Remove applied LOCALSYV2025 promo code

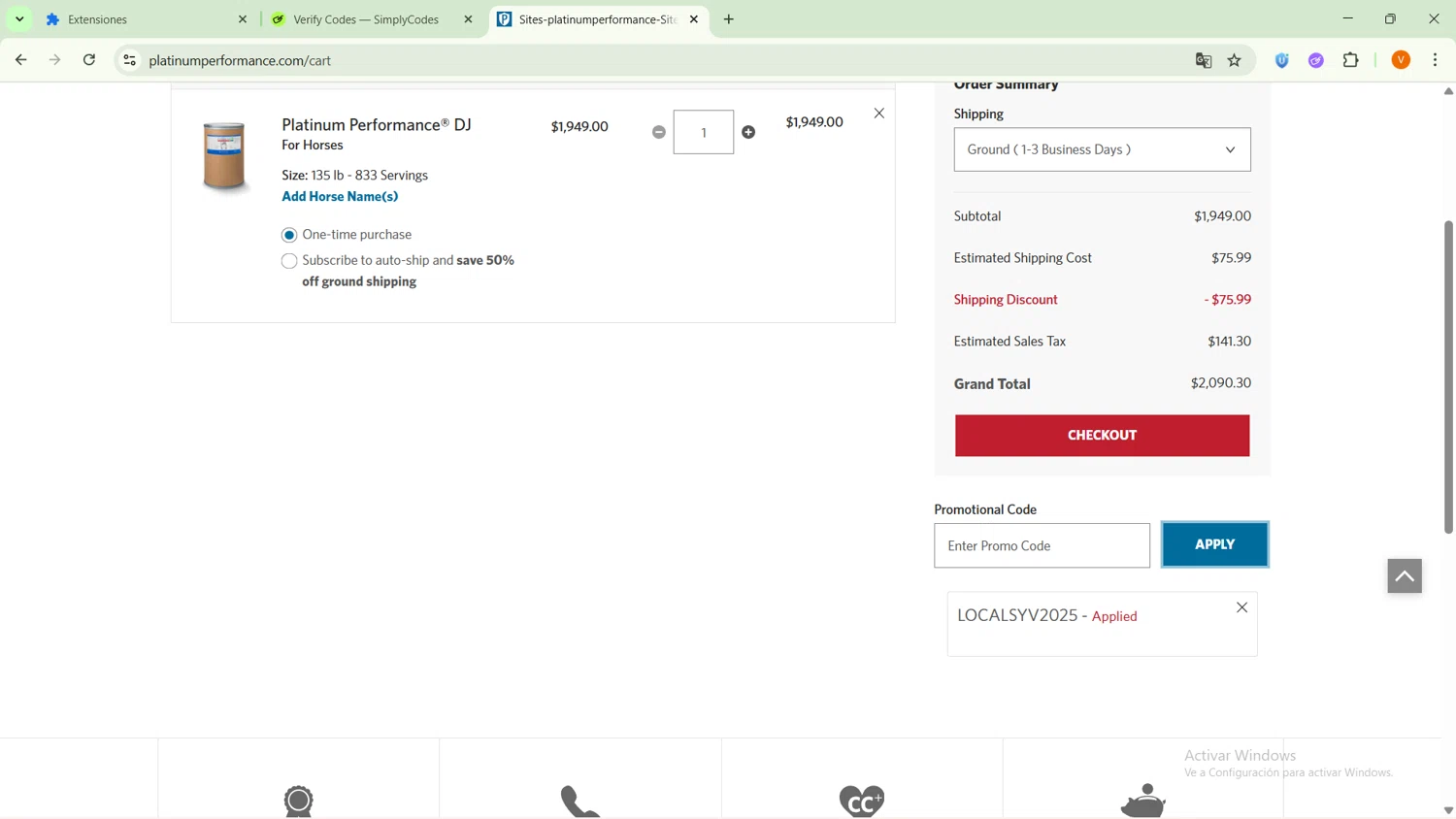[x=1242, y=607]
